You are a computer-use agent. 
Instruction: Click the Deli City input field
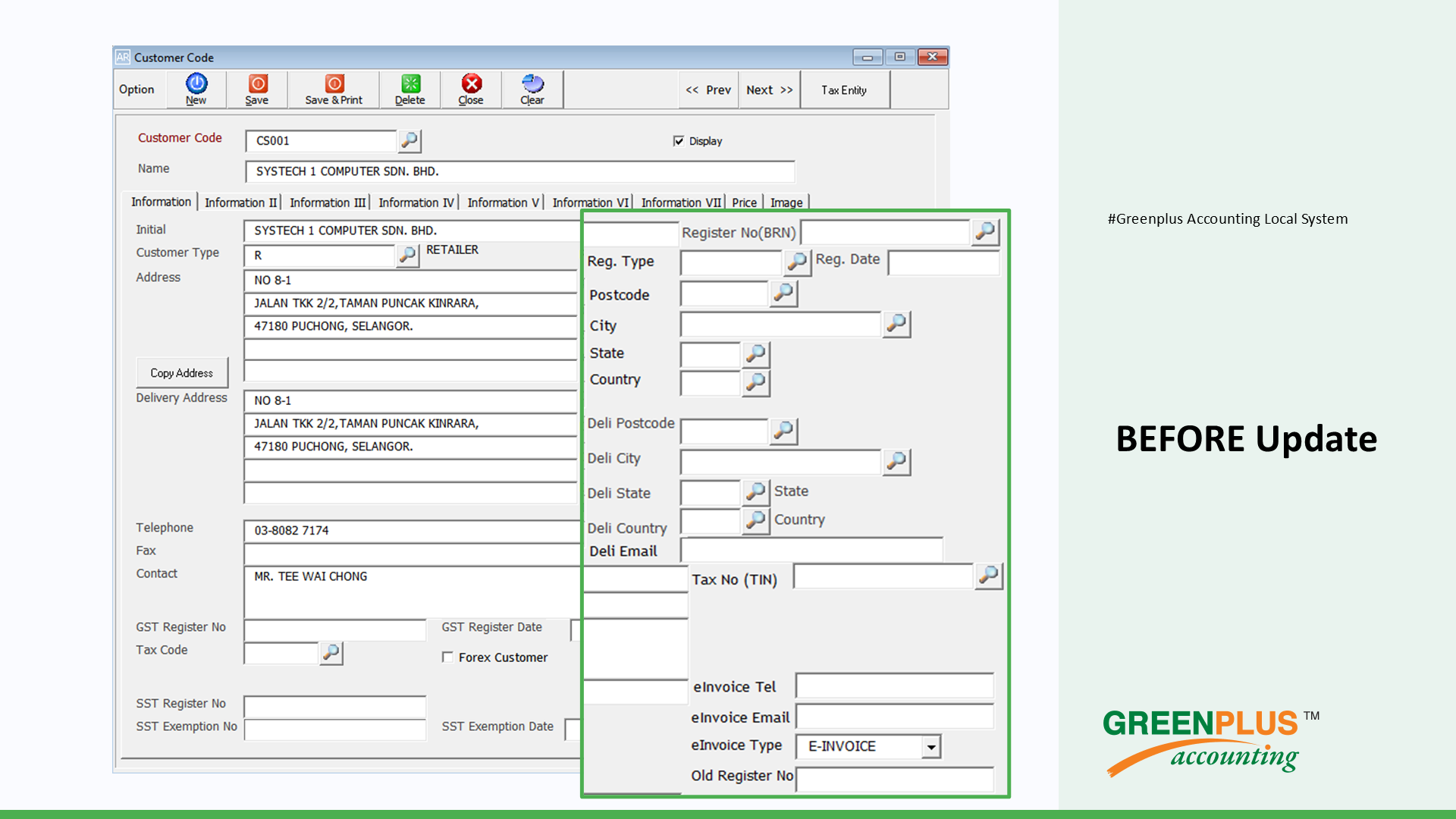[781, 461]
